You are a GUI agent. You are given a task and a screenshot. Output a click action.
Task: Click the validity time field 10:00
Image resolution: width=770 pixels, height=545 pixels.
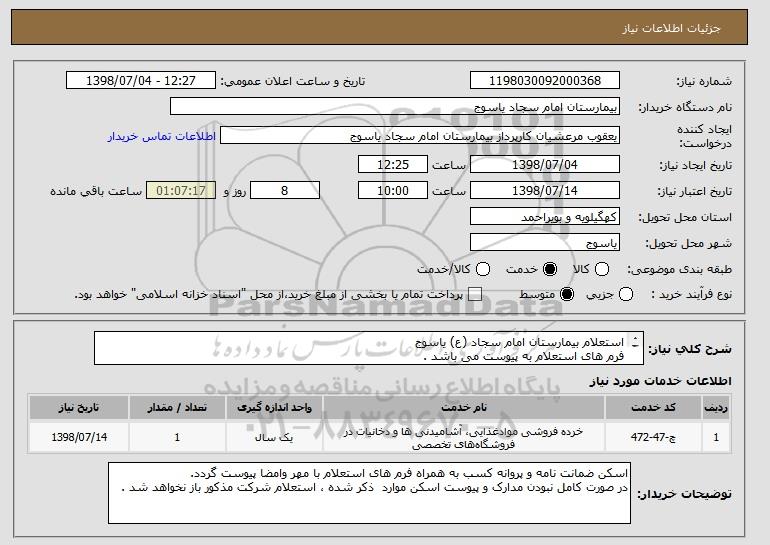(x=393, y=191)
